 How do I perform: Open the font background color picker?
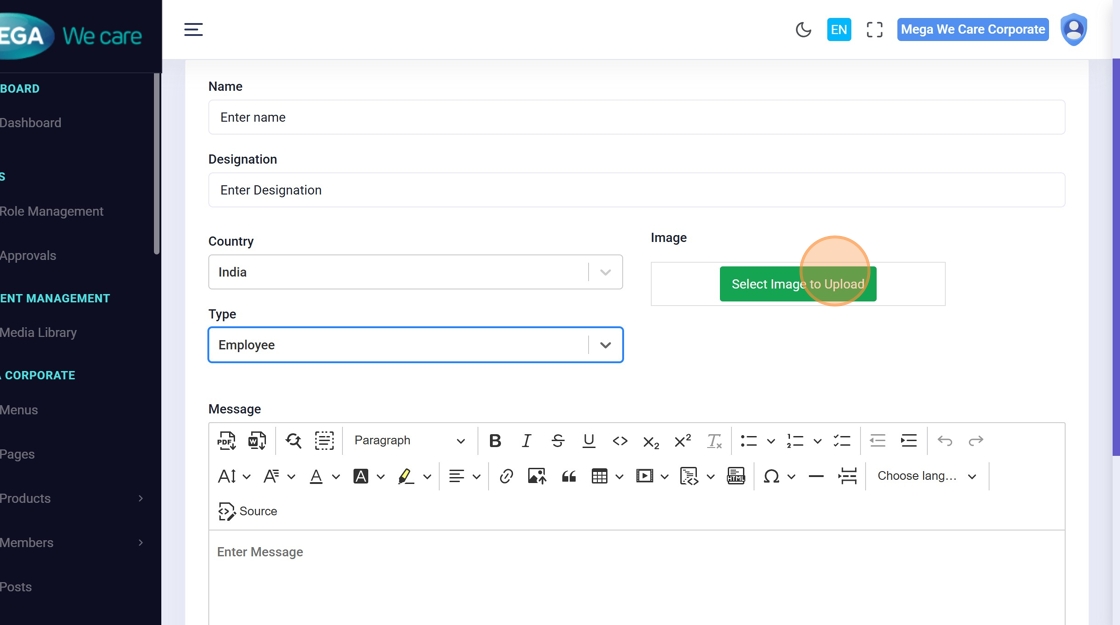pos(362,476)
